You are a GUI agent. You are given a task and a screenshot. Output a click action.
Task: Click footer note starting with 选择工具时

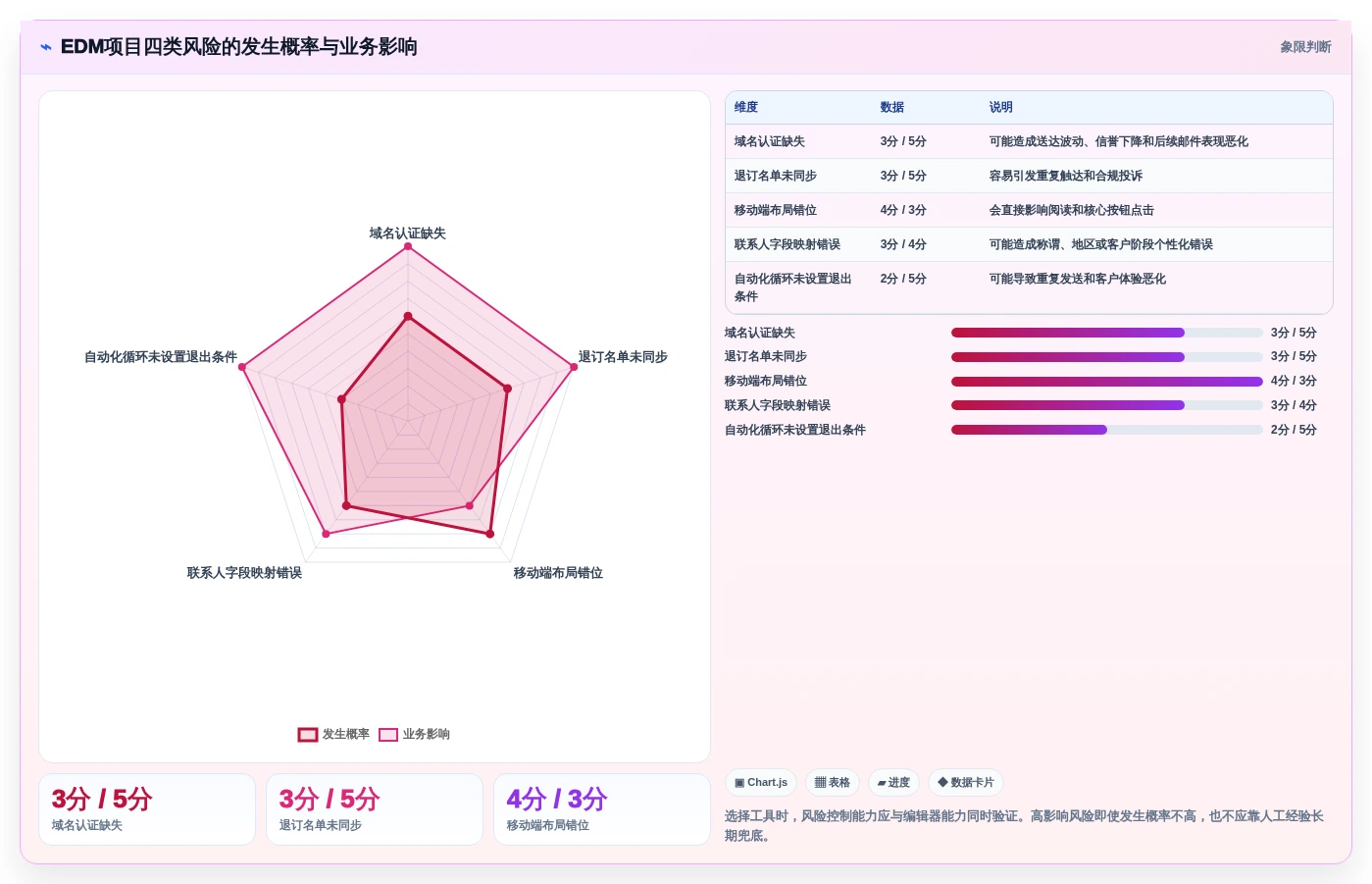click(1024, 826)
